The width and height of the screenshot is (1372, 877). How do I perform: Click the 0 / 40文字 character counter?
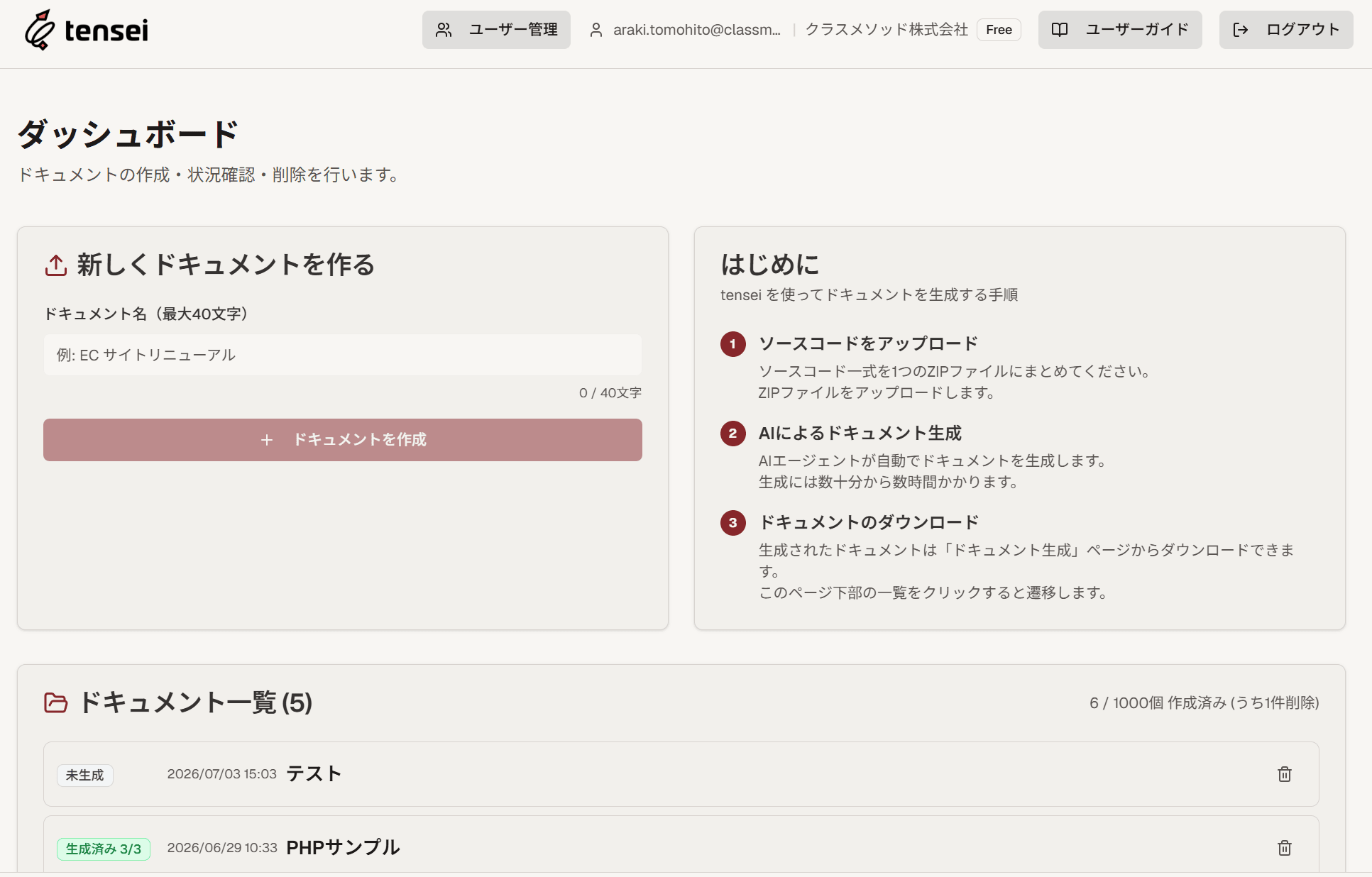610,392
